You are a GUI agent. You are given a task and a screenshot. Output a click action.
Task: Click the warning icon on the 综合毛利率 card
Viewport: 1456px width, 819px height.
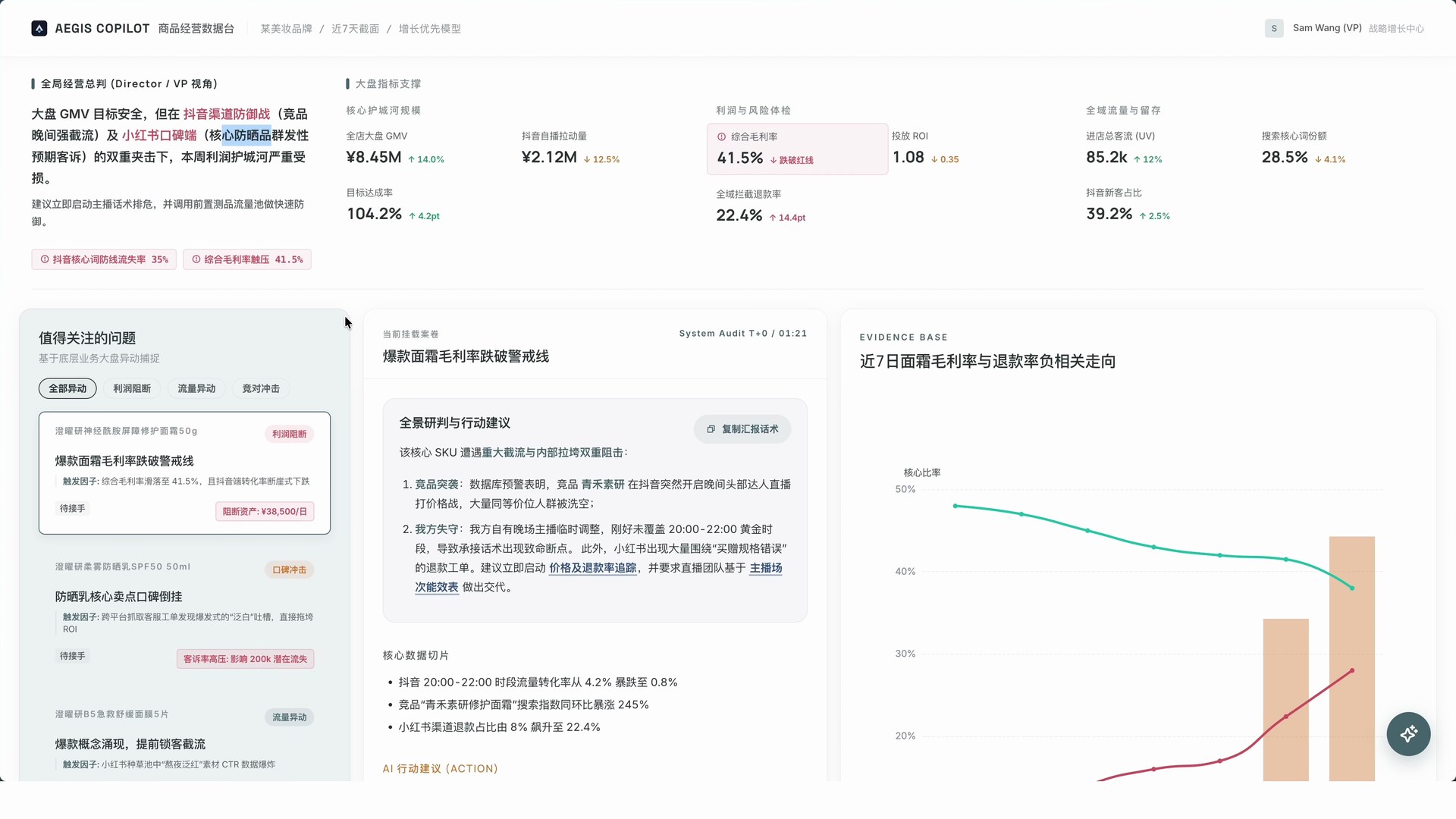(x=720, y=136)
